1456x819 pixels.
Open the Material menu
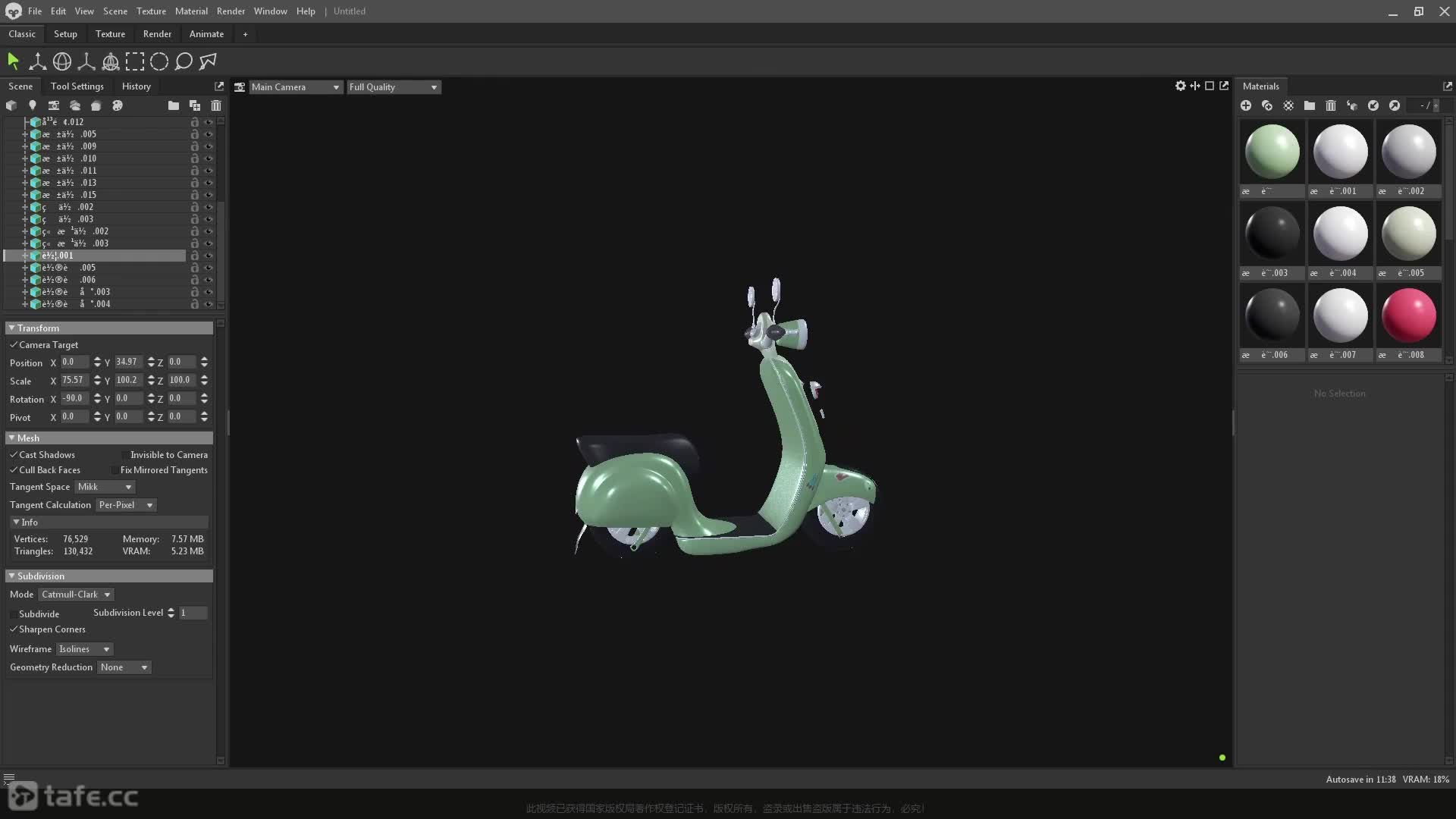click(191, 11)
